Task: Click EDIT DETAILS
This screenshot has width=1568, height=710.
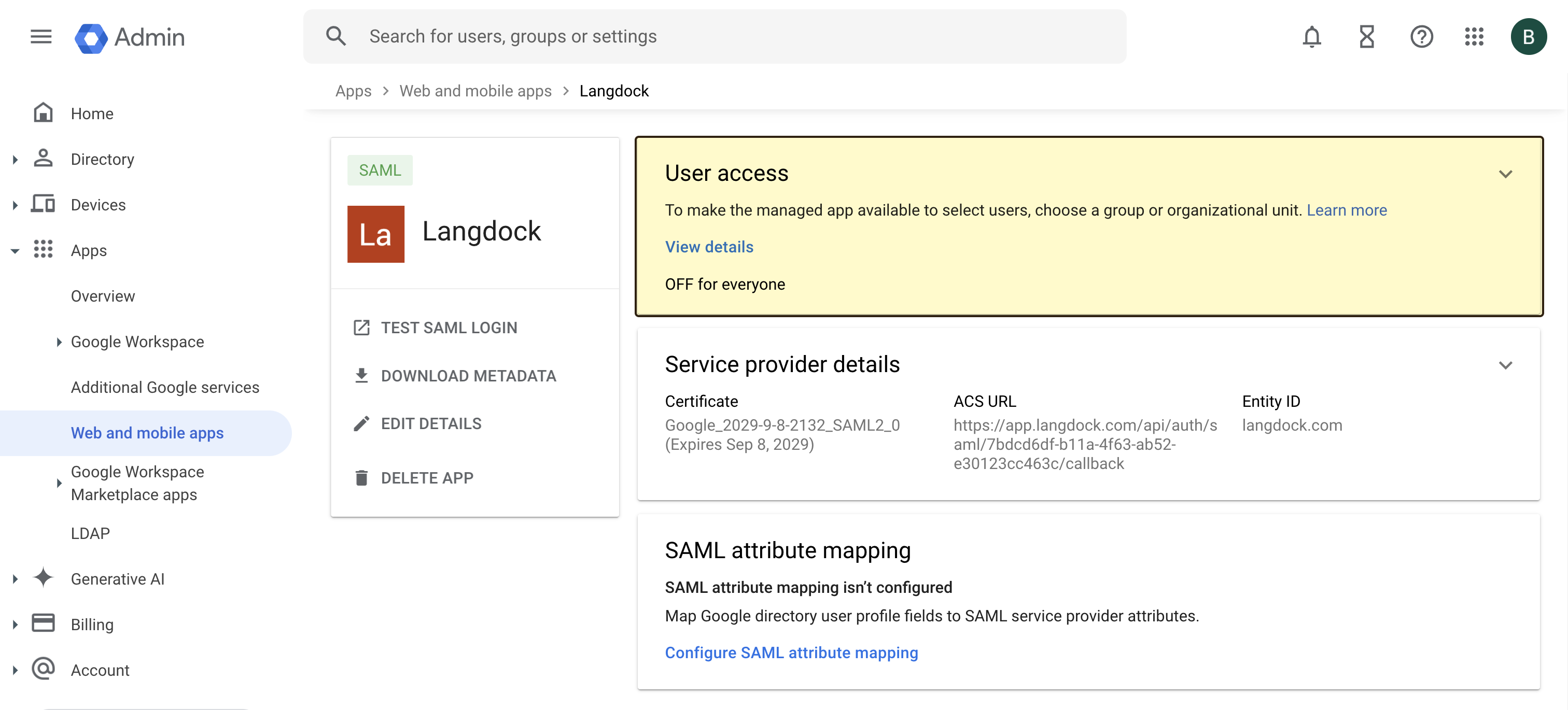Action: click(x=431, y=423)
